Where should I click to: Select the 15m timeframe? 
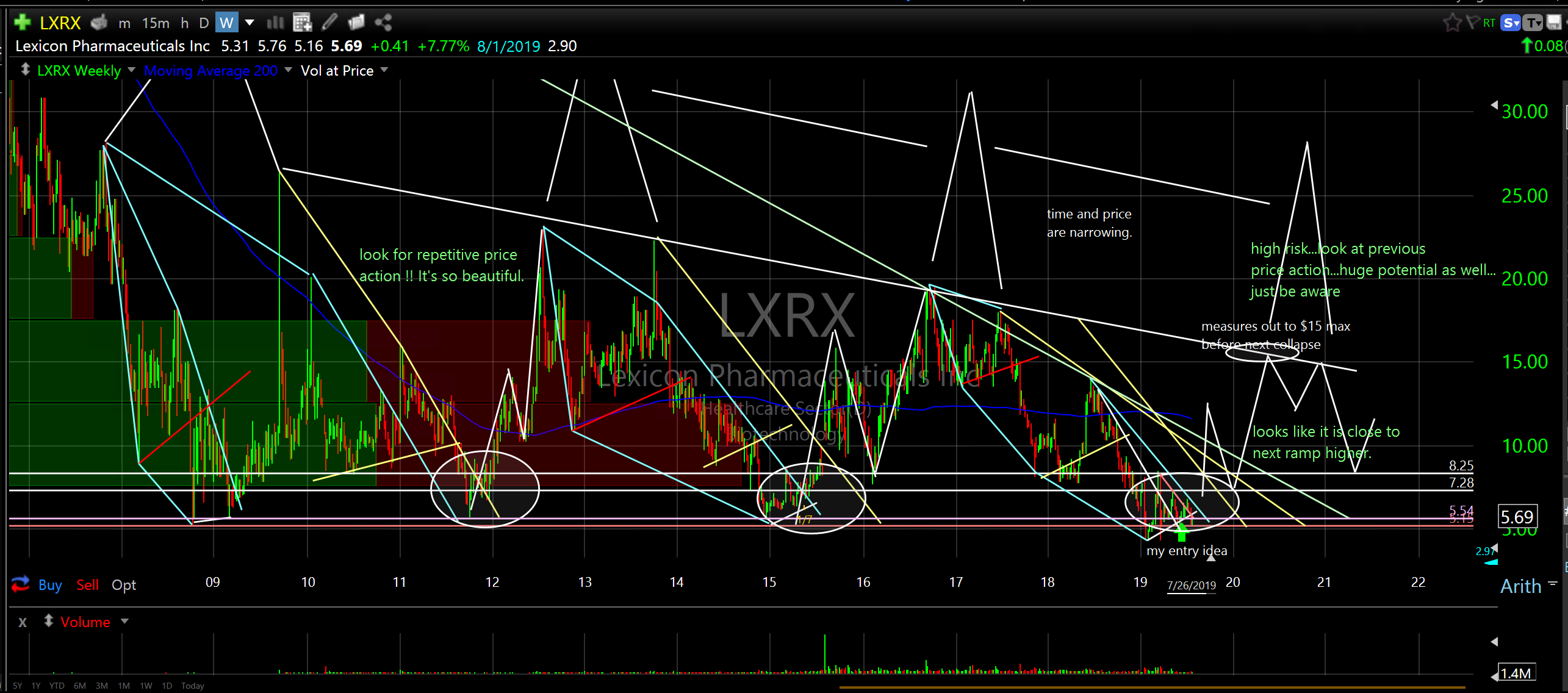point(156,23)
